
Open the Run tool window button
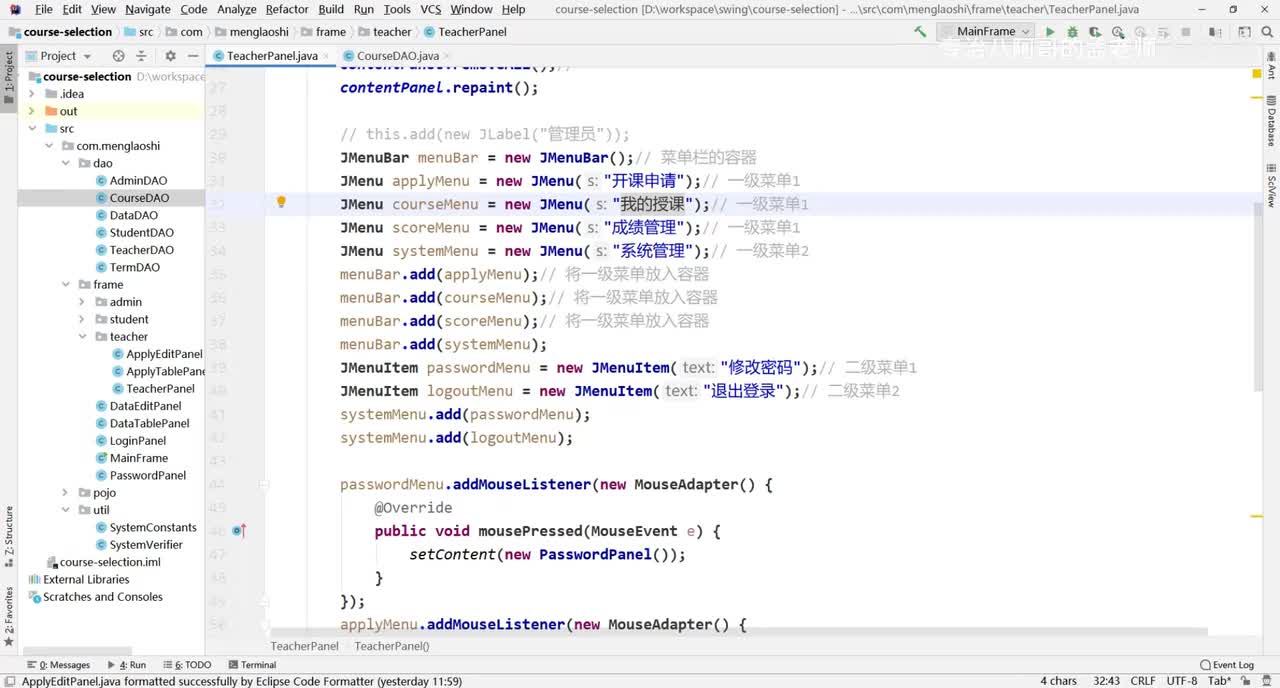click(127, 665)
